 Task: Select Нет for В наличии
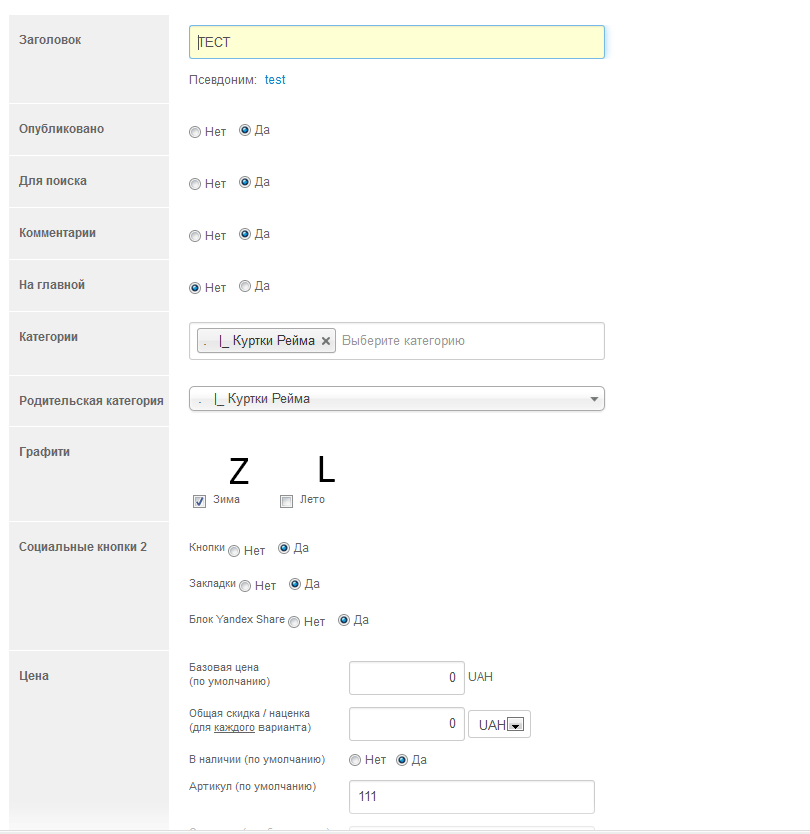[x=355, y=760]
